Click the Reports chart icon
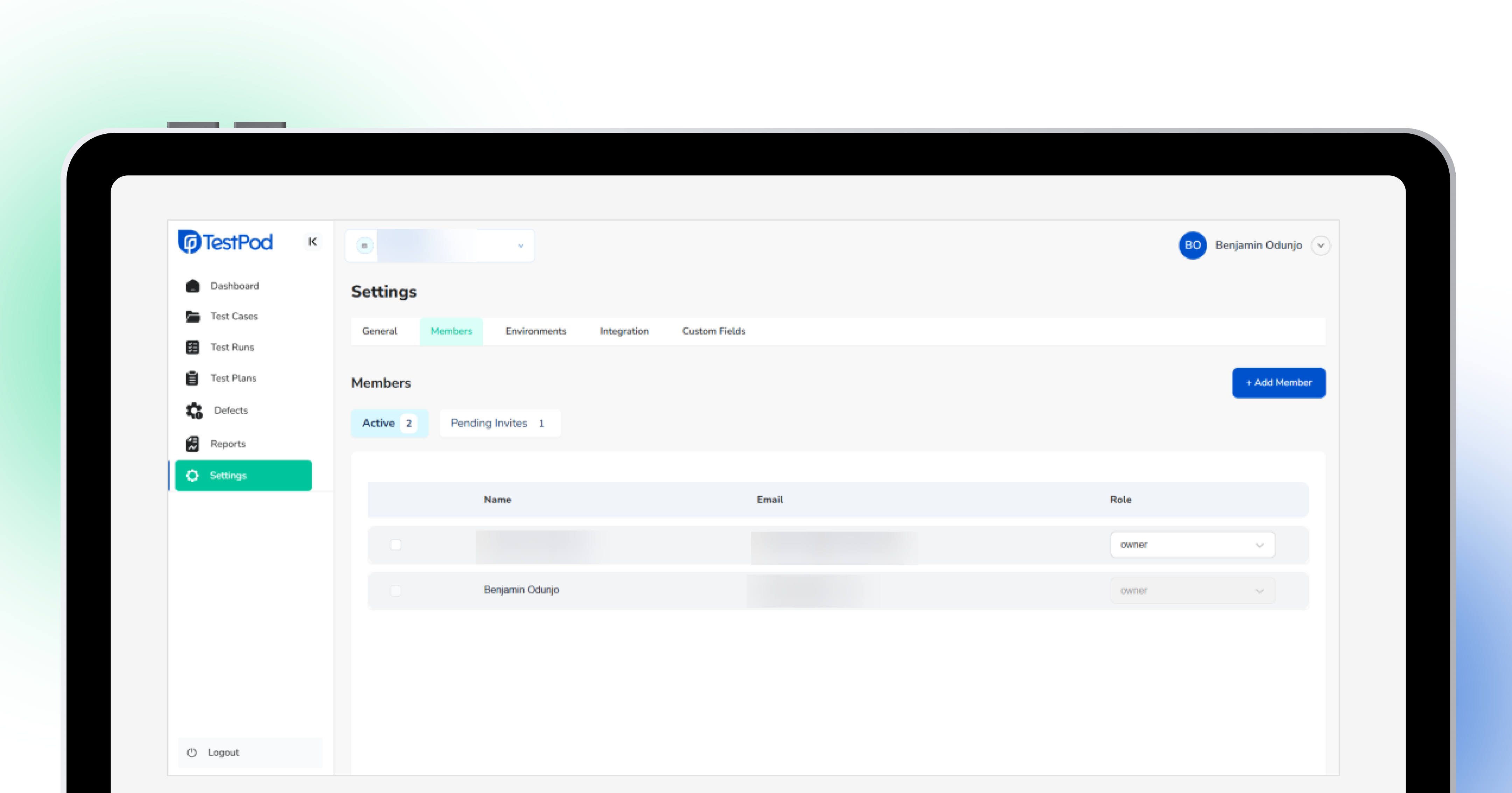Viewport: 1512px width, 793px height. pyautogui.click(x=192, y=444)
